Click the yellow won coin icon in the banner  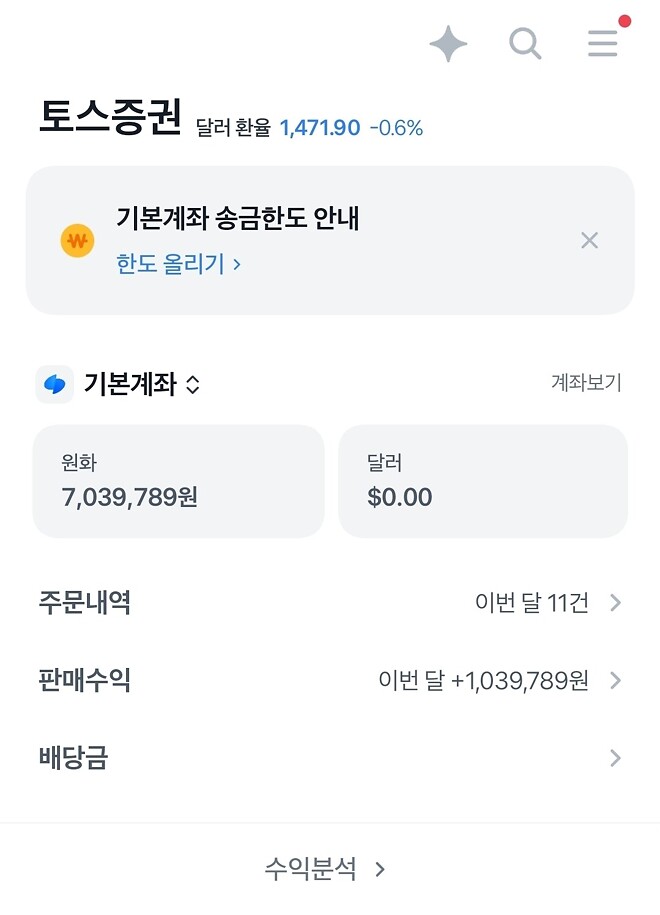77,240
